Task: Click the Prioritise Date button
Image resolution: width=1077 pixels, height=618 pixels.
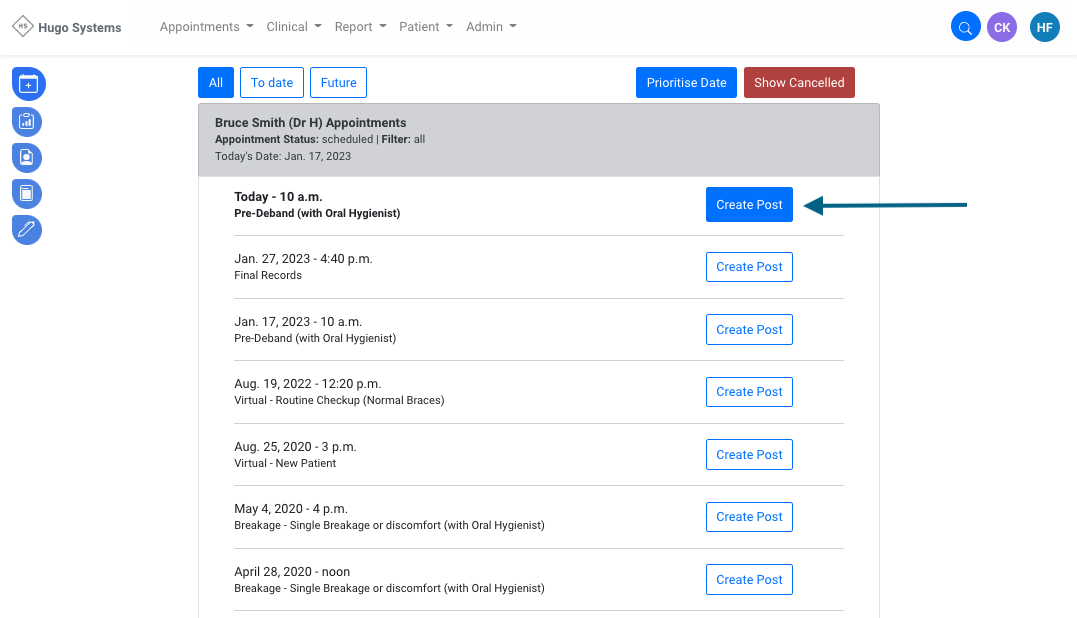Action: [686, 83]
